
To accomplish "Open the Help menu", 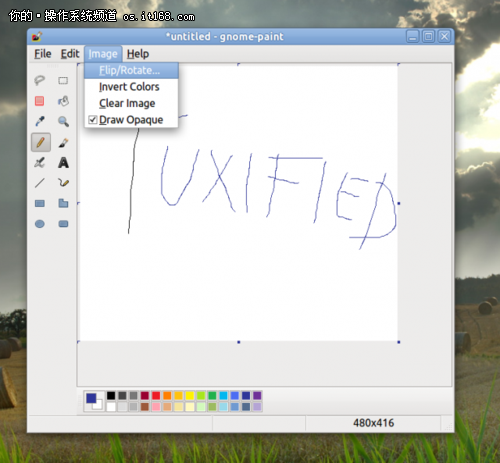I will [x=138, y=54].
